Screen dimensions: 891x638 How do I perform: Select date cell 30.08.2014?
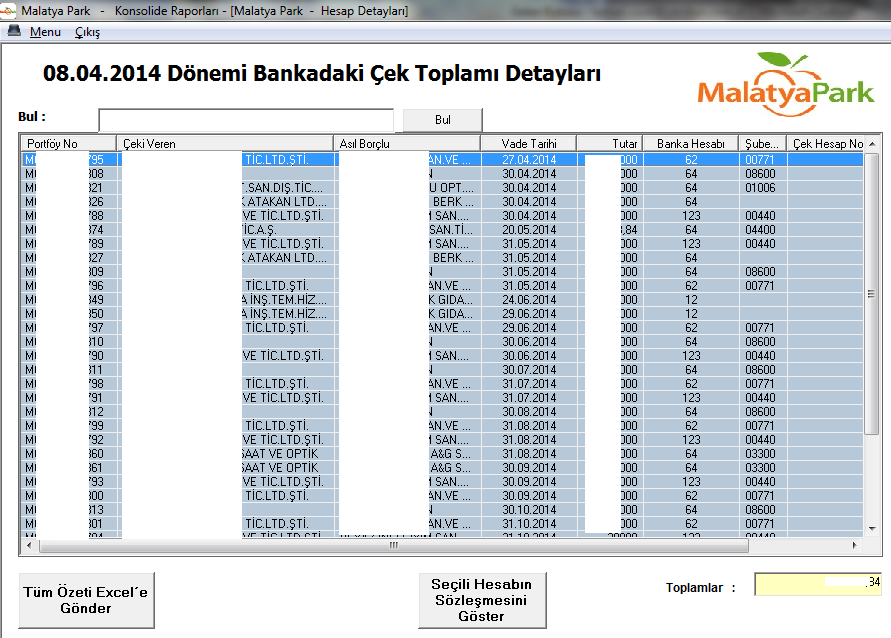(x=529, y=411)
